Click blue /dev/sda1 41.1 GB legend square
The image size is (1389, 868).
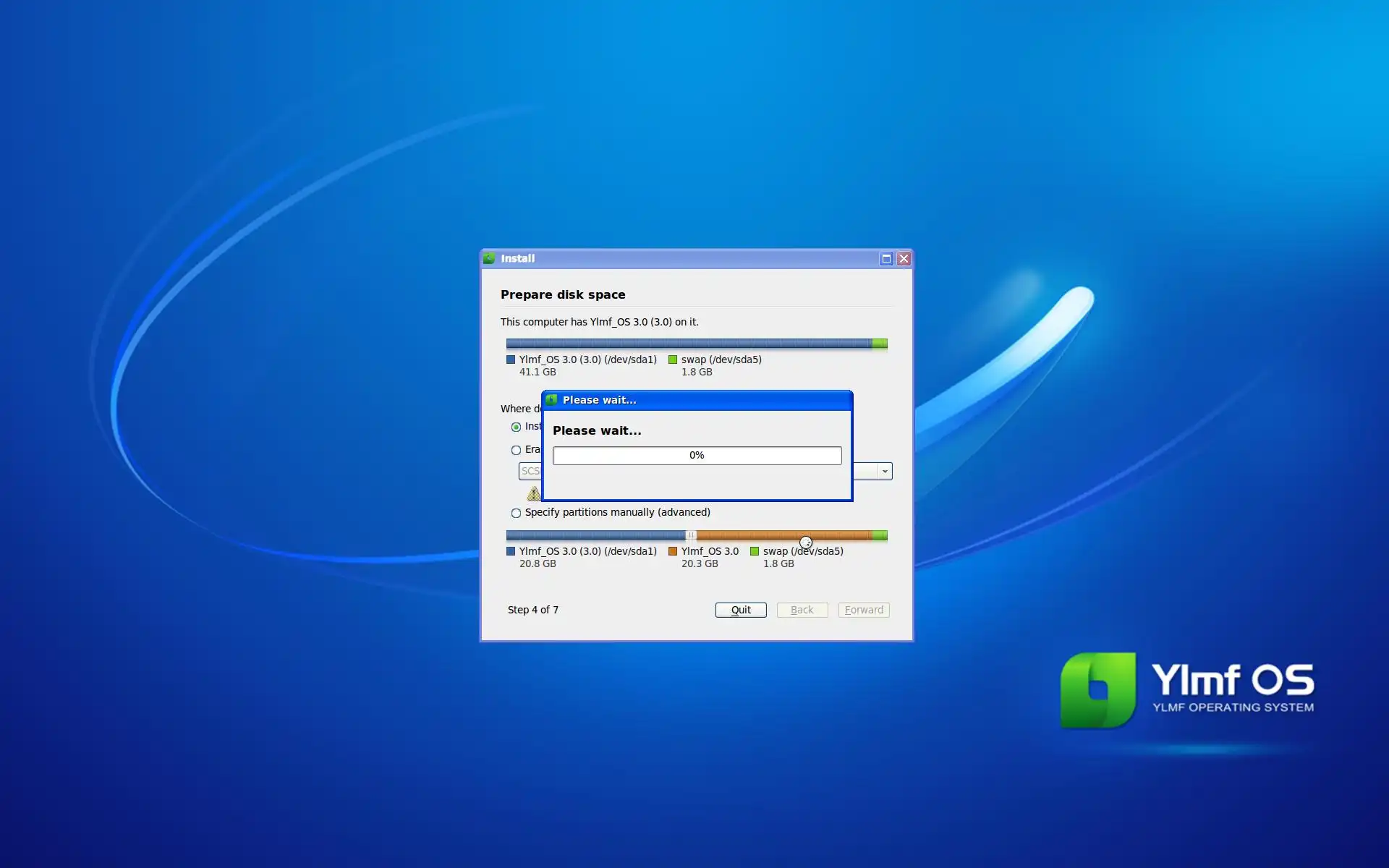[511, 359]
